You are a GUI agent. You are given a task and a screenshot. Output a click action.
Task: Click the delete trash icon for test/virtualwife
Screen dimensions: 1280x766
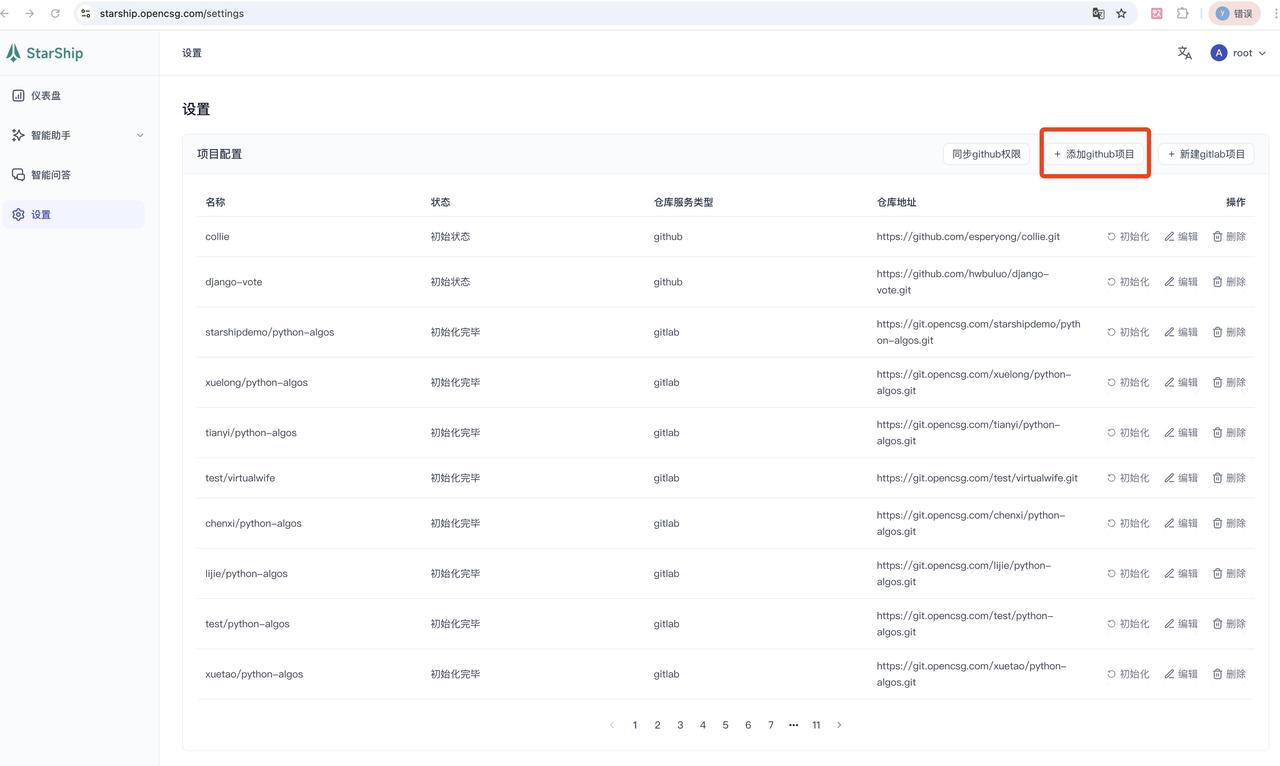(1218, 477)
